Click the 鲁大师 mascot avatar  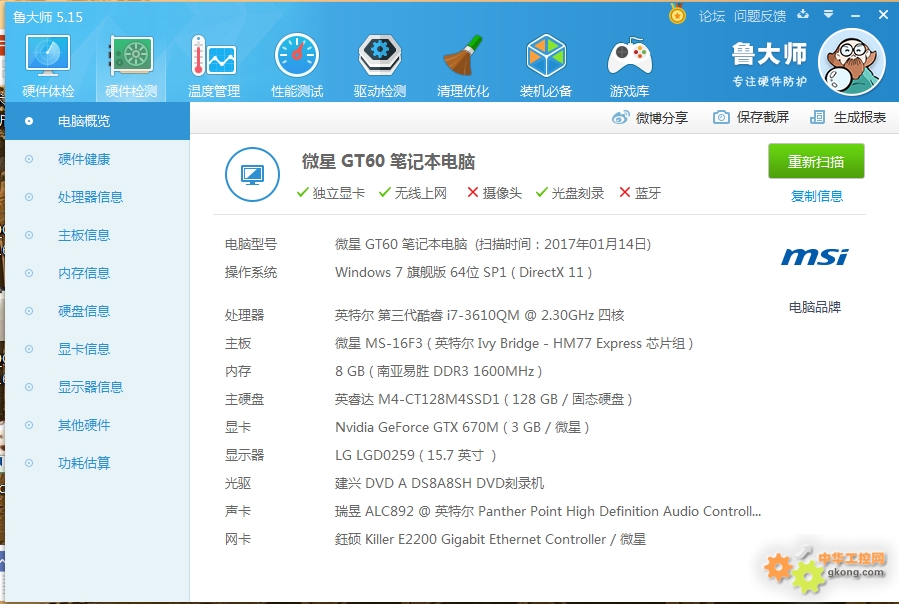[851, 61]
